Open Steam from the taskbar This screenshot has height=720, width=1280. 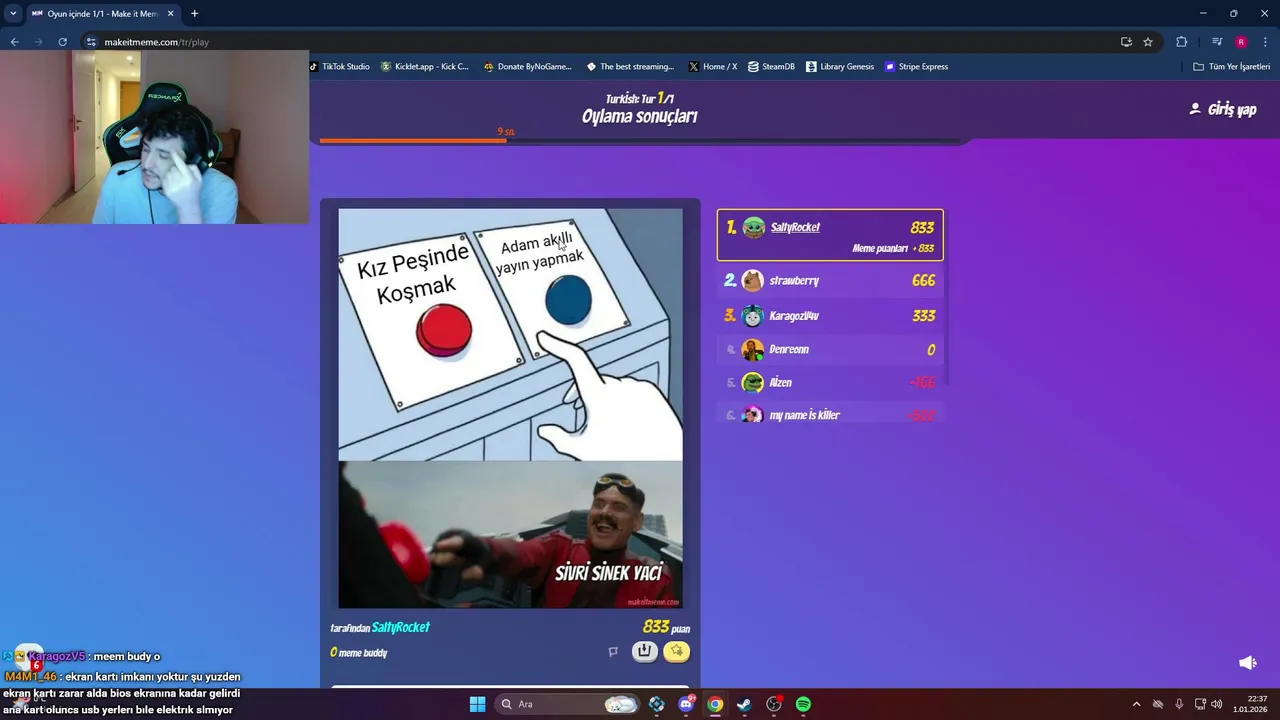coord(744,704)
